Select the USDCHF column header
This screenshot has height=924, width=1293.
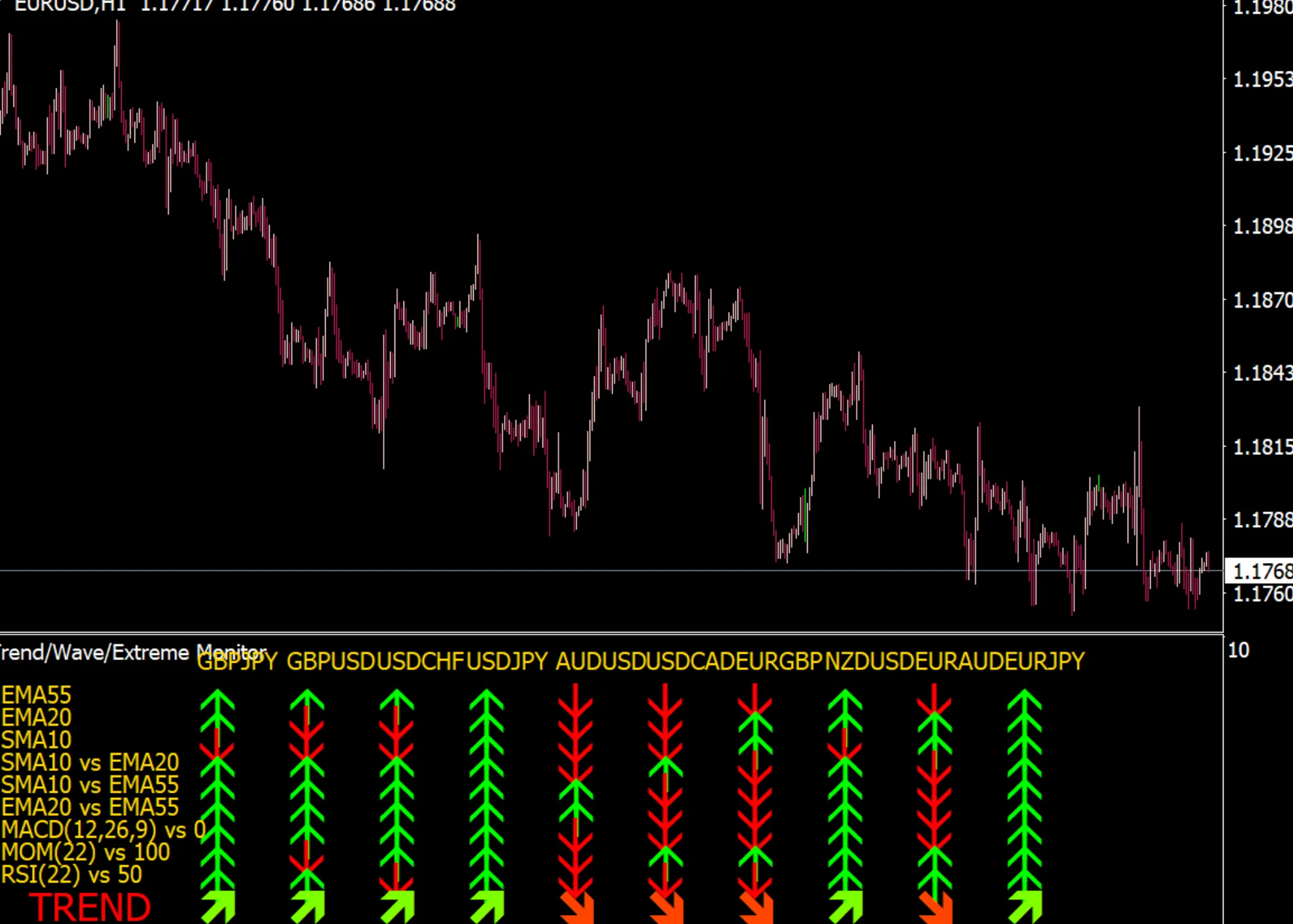(x=420, y=661)
